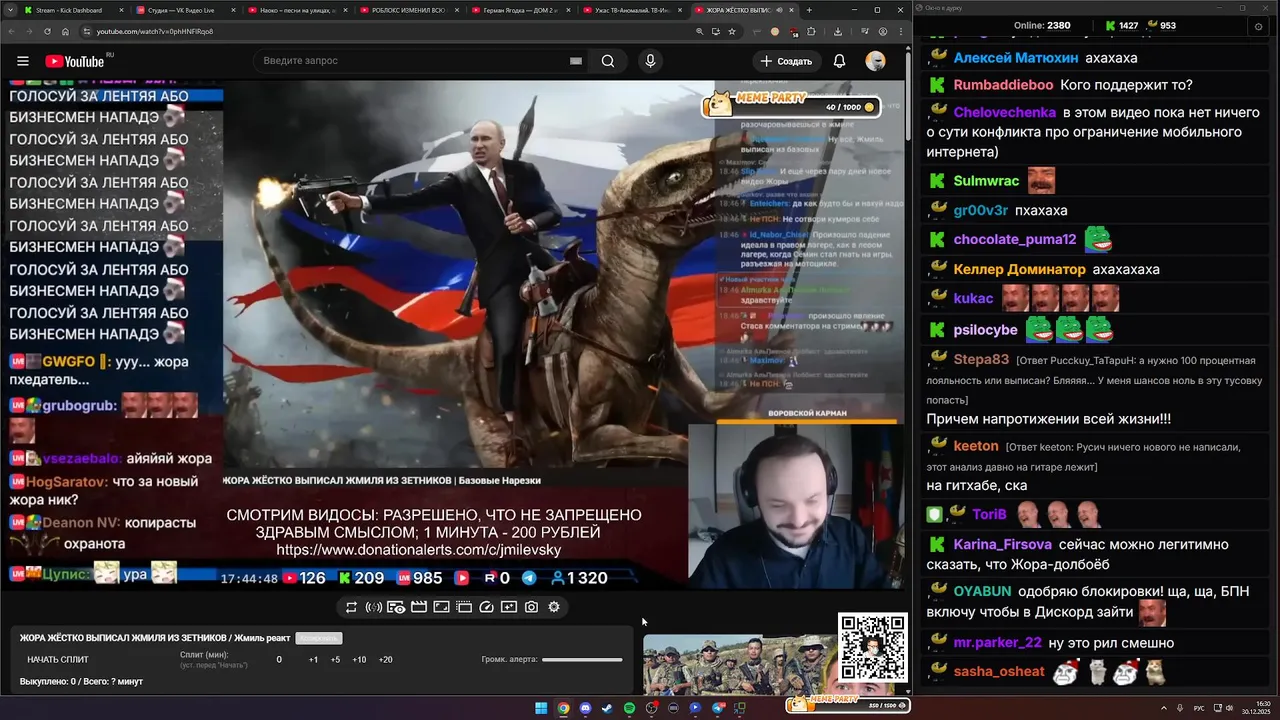Go to YouTube home via logo

[x=75, y=61]
